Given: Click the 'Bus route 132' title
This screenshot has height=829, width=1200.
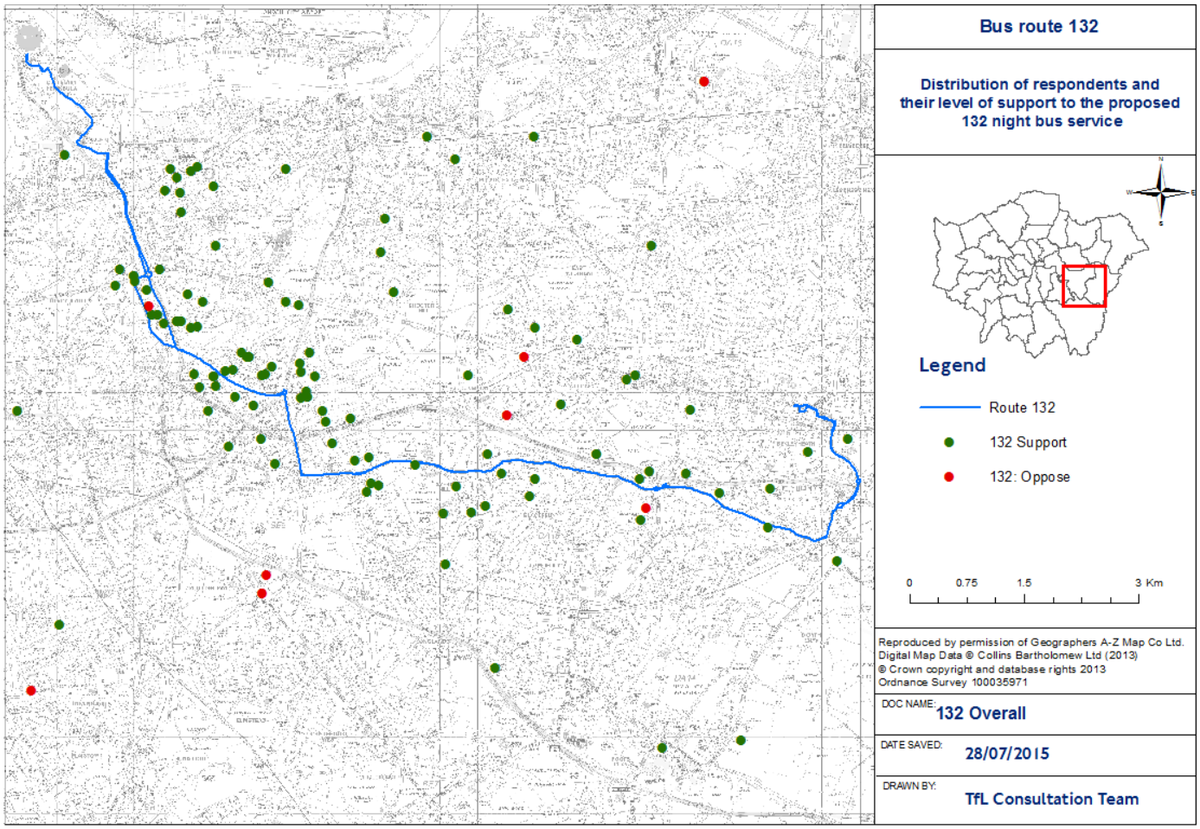Looking at the screenshot, I should point(1039,27).
